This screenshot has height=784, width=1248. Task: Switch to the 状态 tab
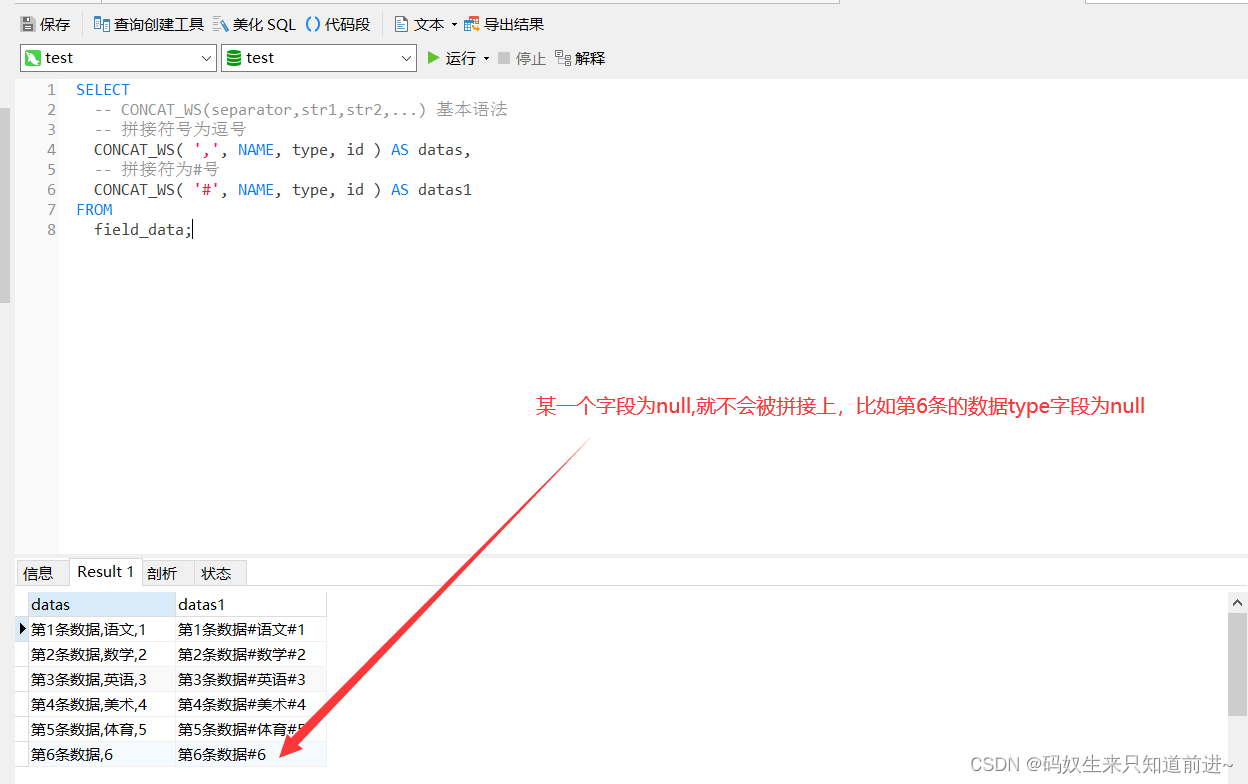click(x=218, y=572)
